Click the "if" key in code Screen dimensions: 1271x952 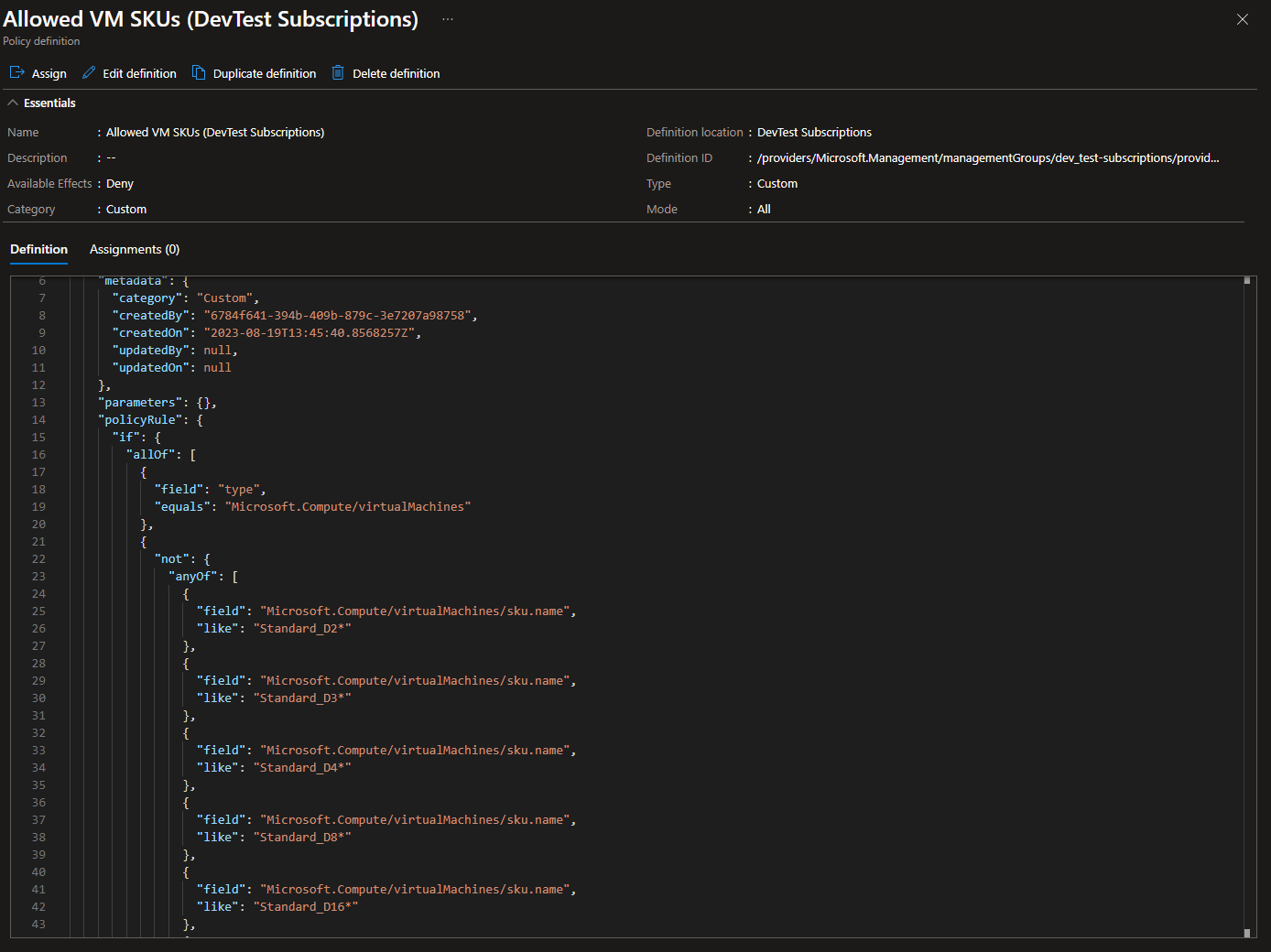click(x=126, y=437)
